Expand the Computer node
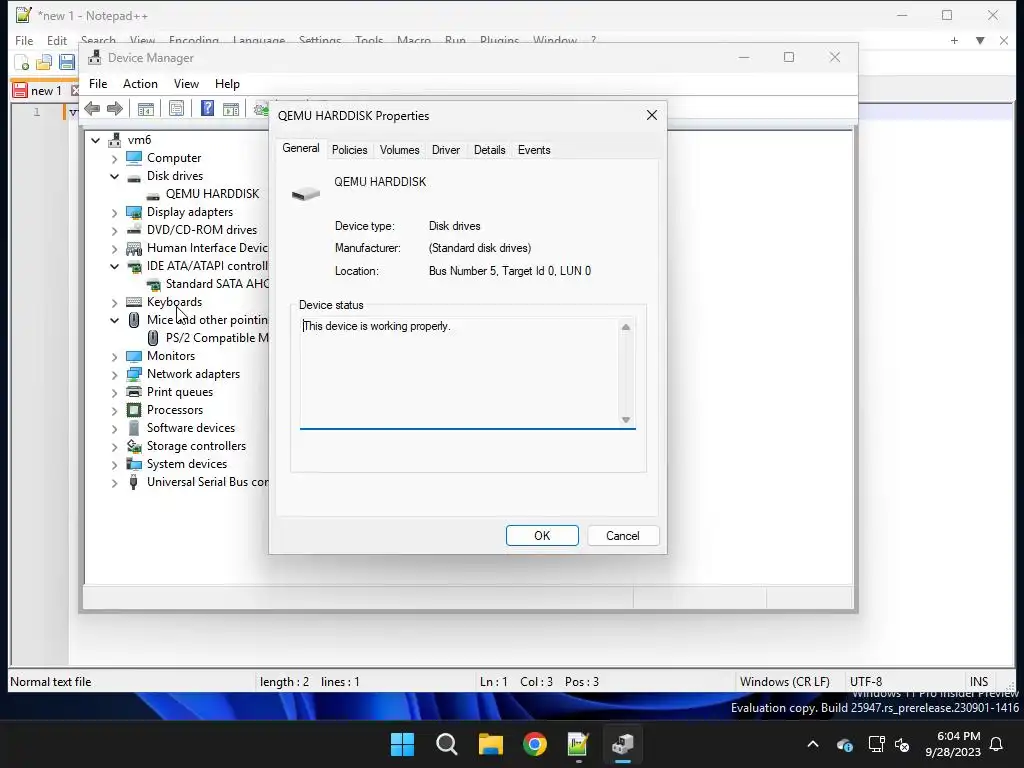 coord(114,158)
